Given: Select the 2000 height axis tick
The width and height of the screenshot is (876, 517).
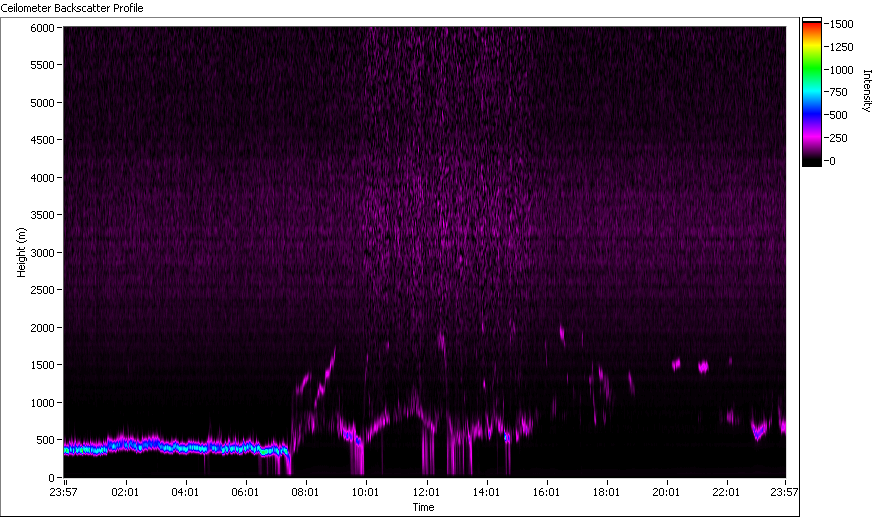Looking at the screenshot, I should pyautogui.click(x=42, y=328).
